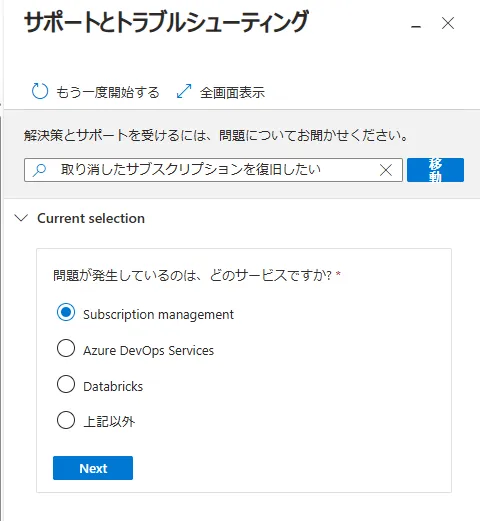The width and height of the screenshot is (480, 521).
Task: Click the Databricks label text
Action: tap(113, 386)
